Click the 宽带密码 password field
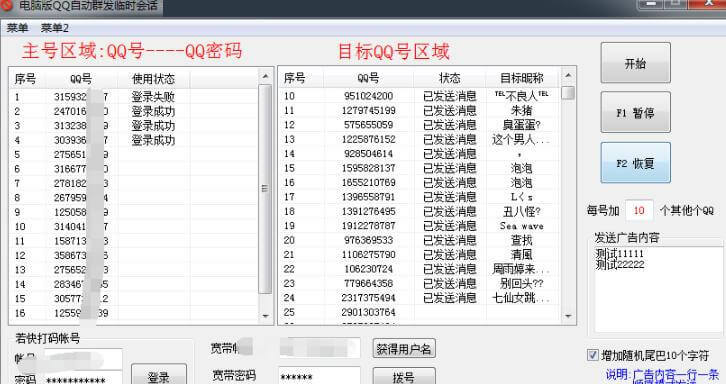 click(x=319, y=376)
